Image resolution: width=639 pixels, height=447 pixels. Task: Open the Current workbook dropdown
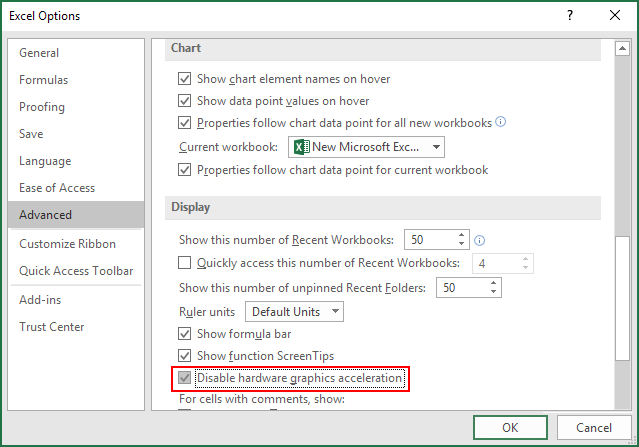[436, 147]
